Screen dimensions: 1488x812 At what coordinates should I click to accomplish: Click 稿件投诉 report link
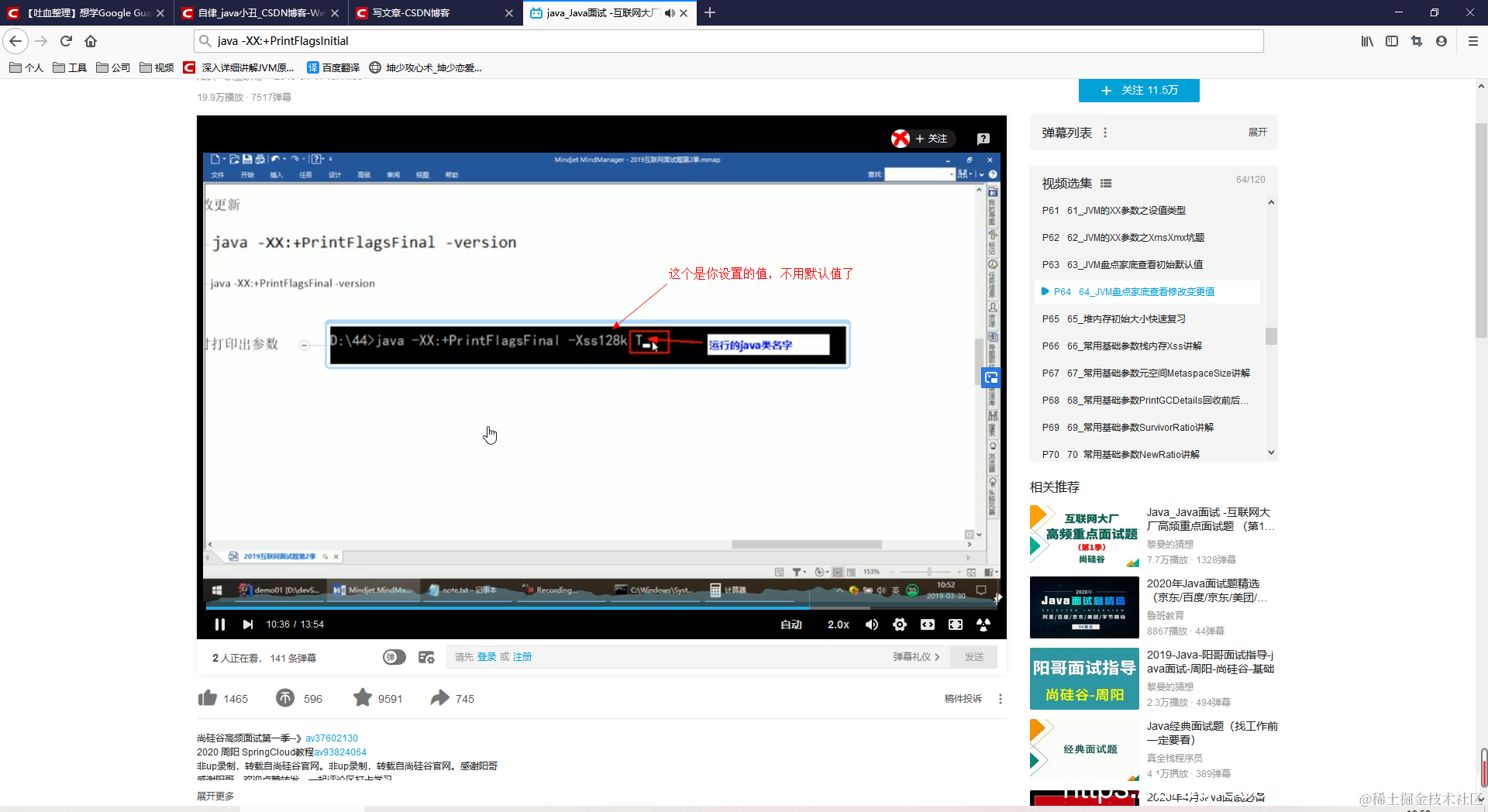point(963,699)
